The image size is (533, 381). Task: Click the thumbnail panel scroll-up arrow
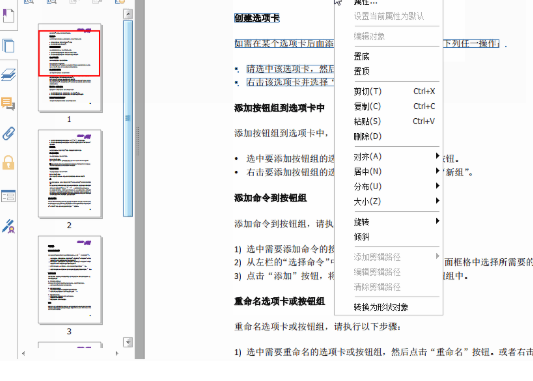[128, 14]
